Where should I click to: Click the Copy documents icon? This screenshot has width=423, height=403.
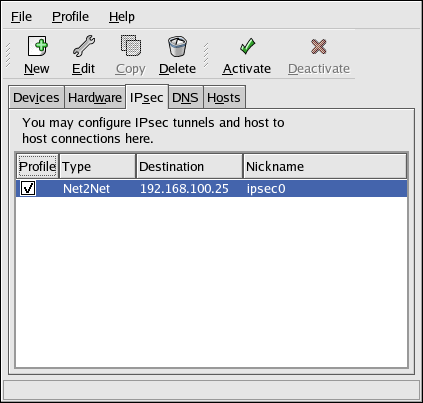tap(131, 46)
